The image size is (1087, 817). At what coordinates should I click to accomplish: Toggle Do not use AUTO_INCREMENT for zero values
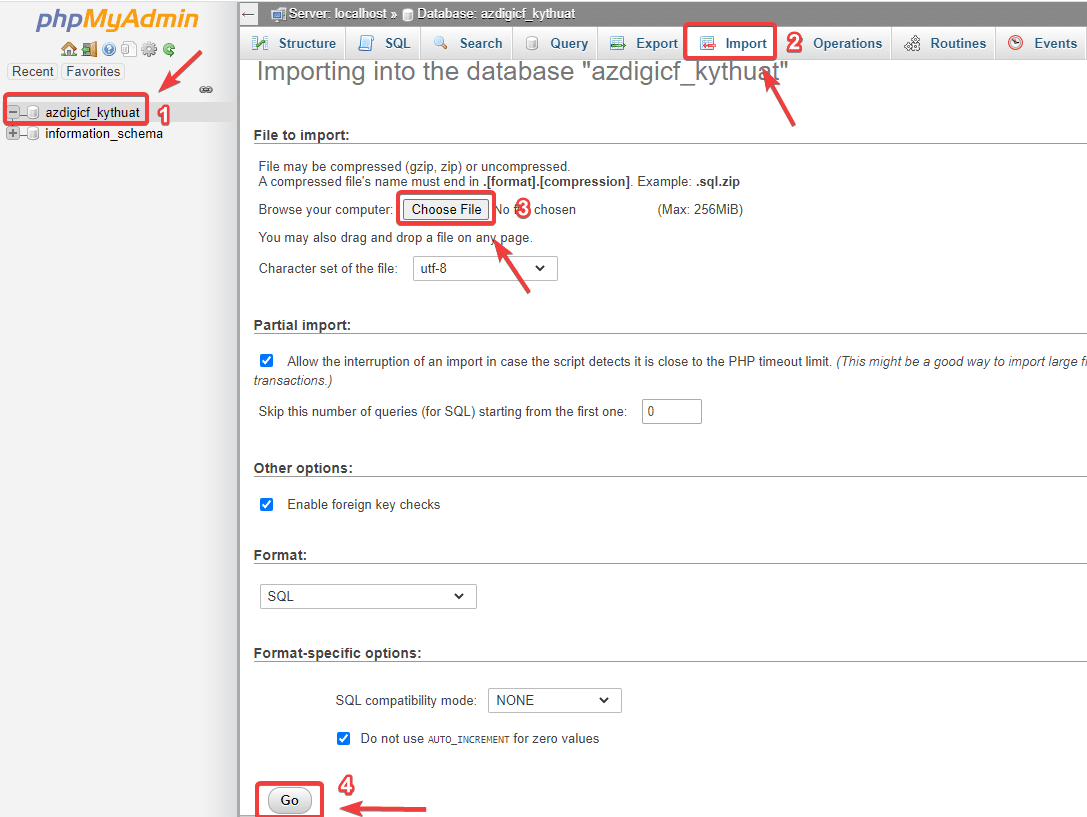(343, 738)
